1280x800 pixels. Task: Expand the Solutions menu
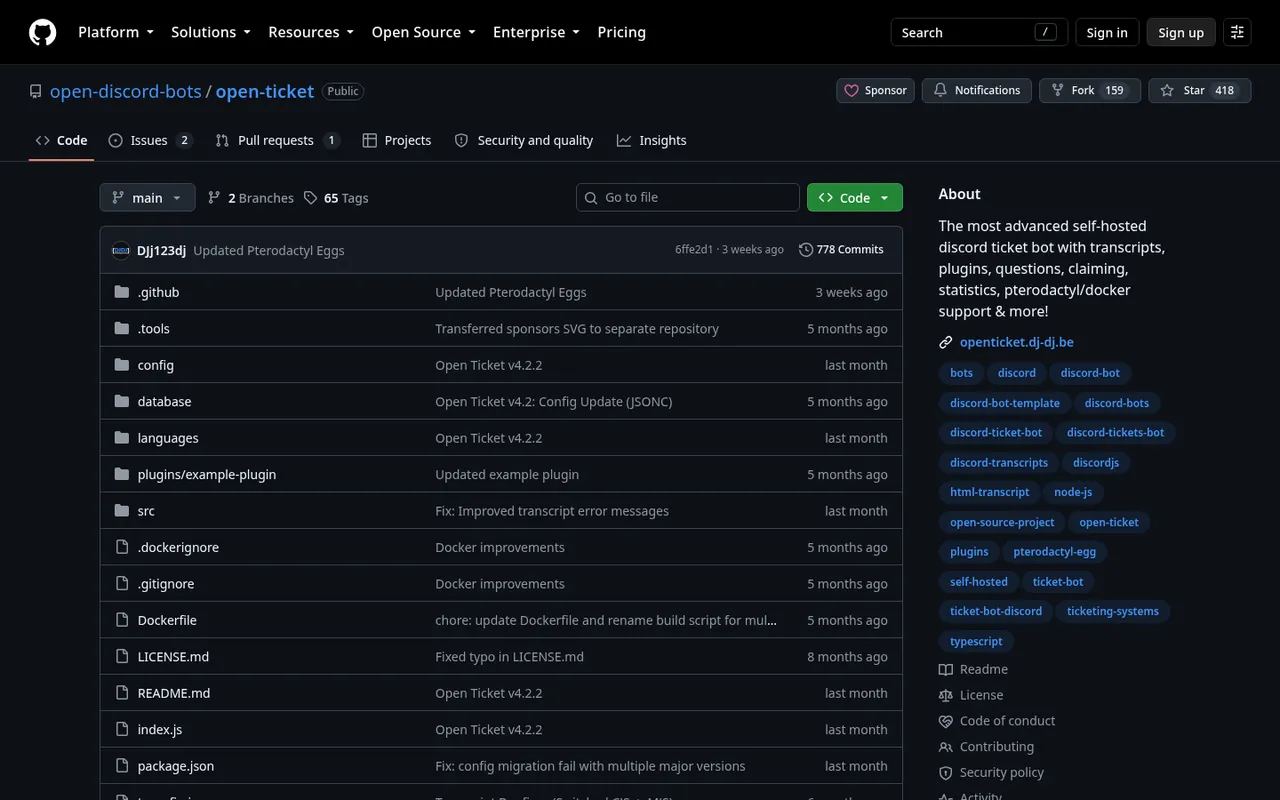[211, 32]
